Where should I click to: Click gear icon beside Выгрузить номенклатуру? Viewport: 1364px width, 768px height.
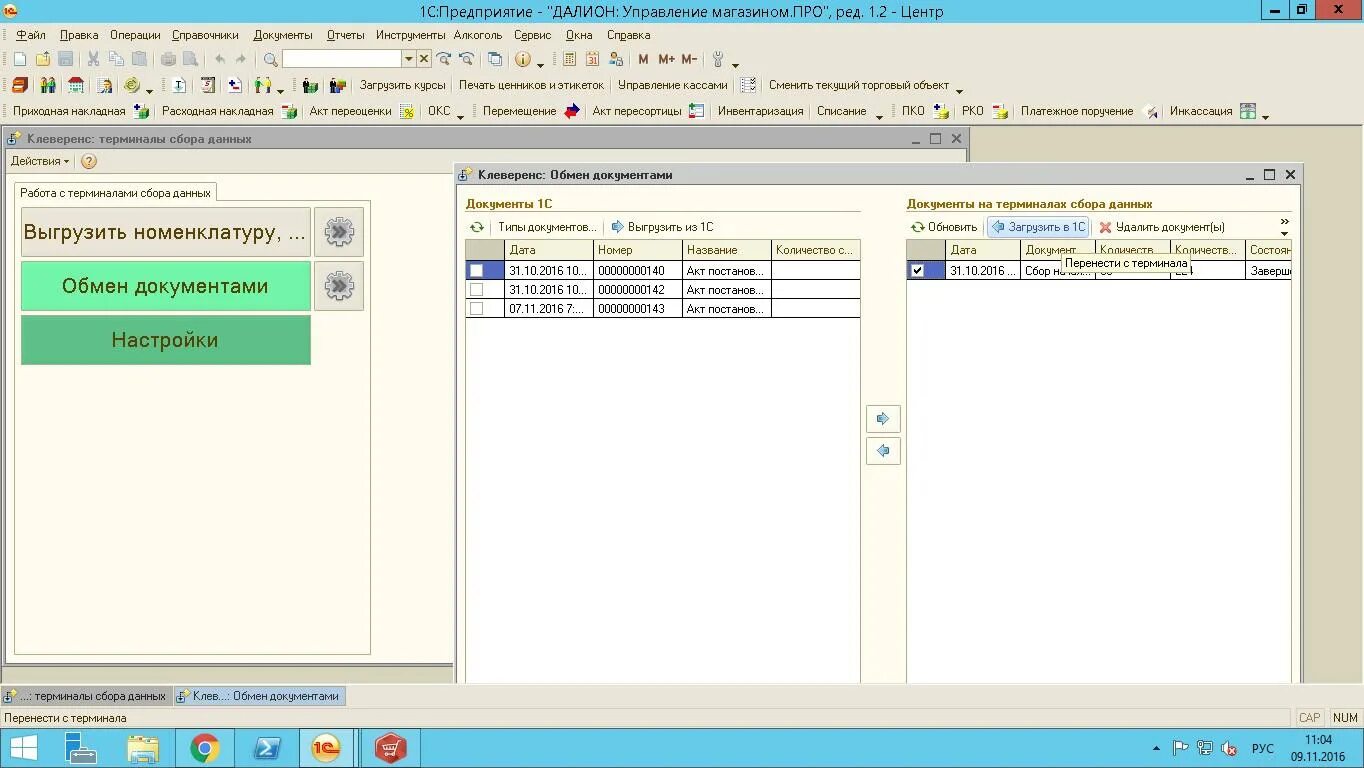pyautogui.click(x=339, y=232)
